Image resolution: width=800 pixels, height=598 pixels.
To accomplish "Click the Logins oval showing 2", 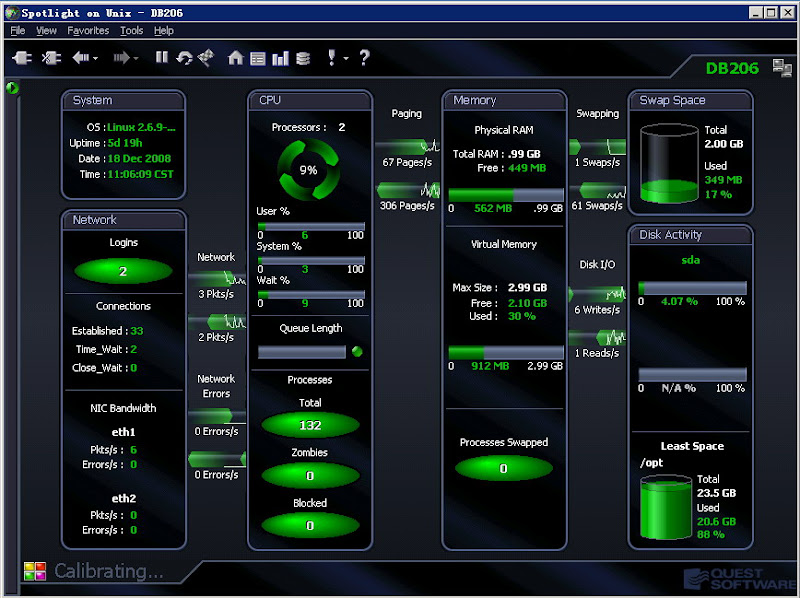I will pos(123,271).
